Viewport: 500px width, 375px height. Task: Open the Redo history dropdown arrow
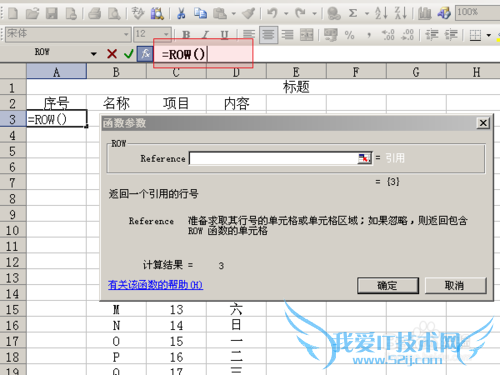click(314, 14)
